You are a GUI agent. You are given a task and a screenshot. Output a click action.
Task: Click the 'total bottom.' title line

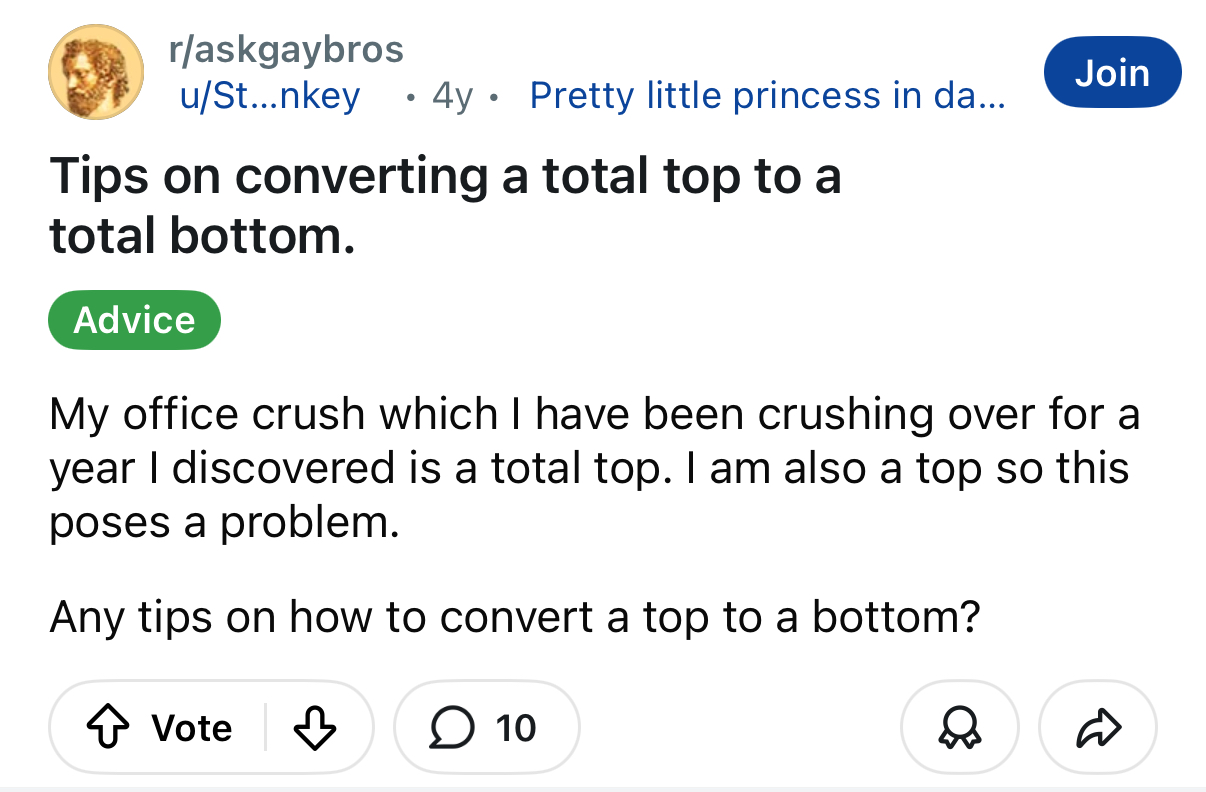click(x=203, y=236)
